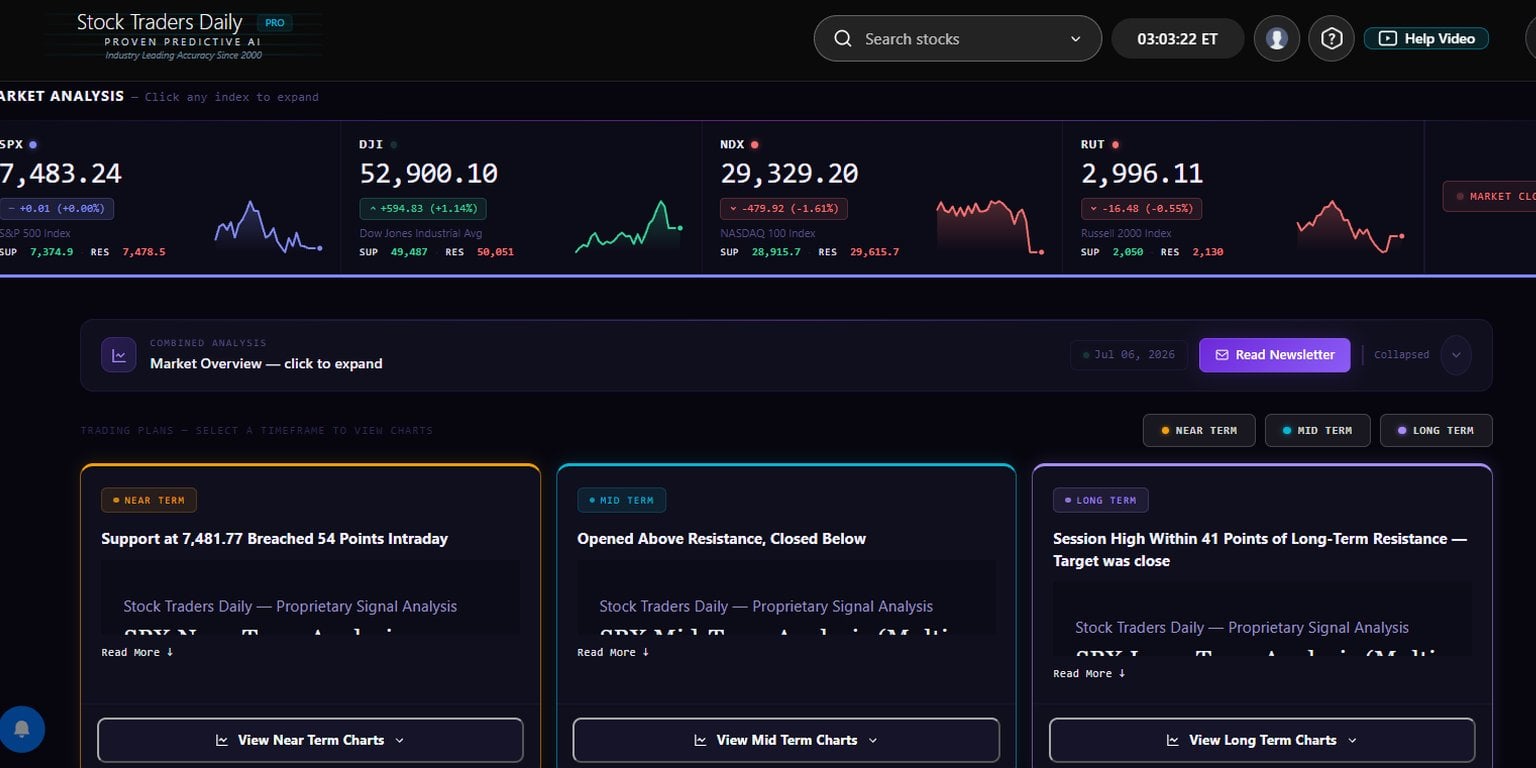This screenshot has height=768, width=1536.
Task: Click the RUT sparkline chart
Action: tap(1351, 227)
